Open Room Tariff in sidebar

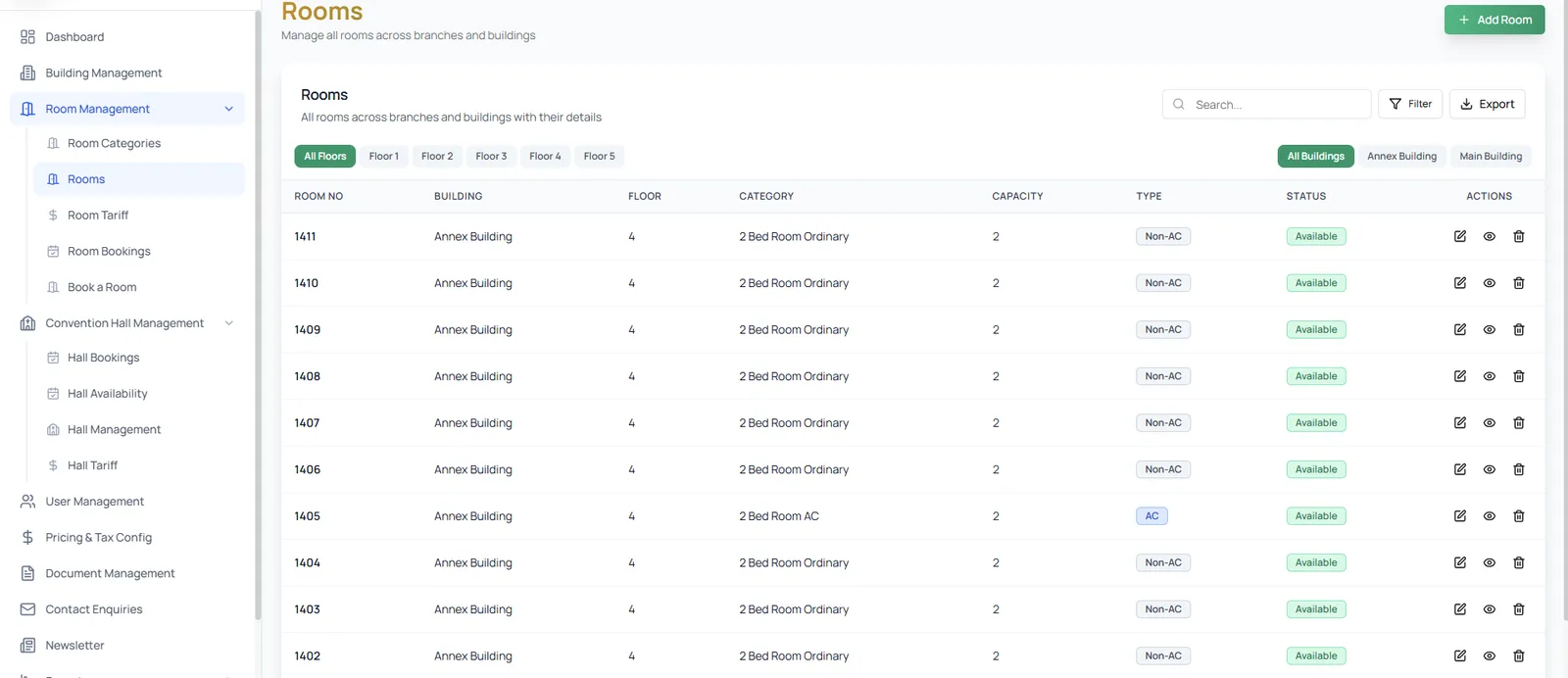pos(139,216)
